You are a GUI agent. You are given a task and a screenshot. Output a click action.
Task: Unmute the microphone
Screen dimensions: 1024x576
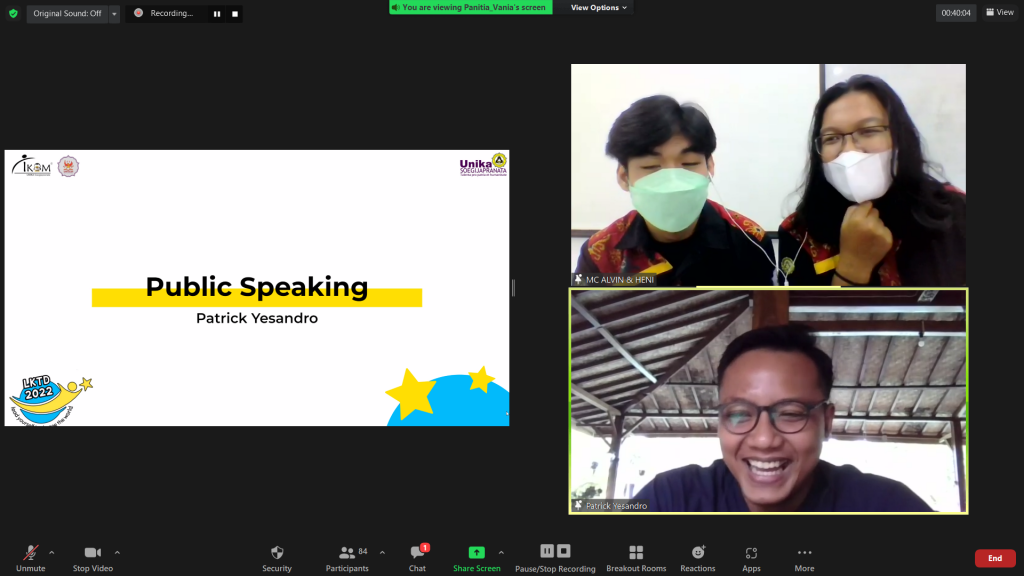coord(31,559)
